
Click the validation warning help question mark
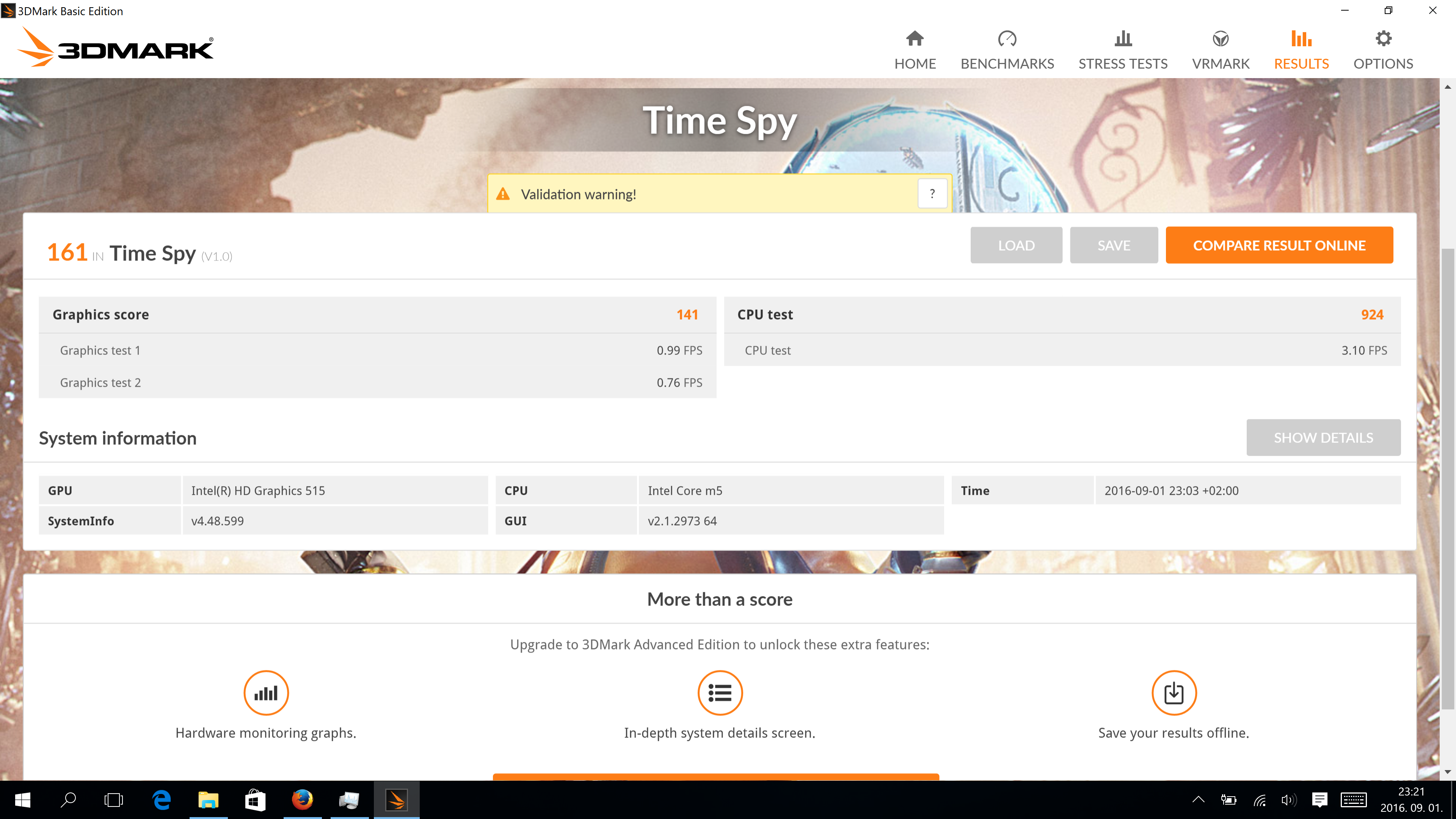(932, 194)
